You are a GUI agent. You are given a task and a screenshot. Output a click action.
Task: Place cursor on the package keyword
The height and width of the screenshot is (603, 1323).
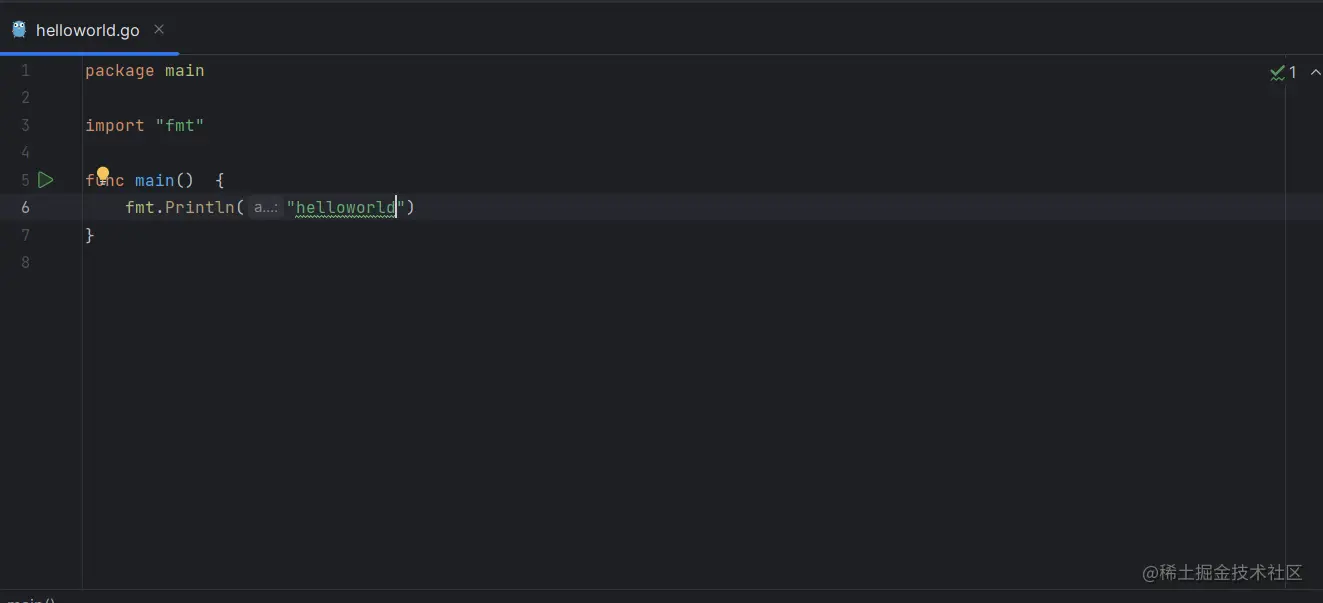tap(119, 71)
